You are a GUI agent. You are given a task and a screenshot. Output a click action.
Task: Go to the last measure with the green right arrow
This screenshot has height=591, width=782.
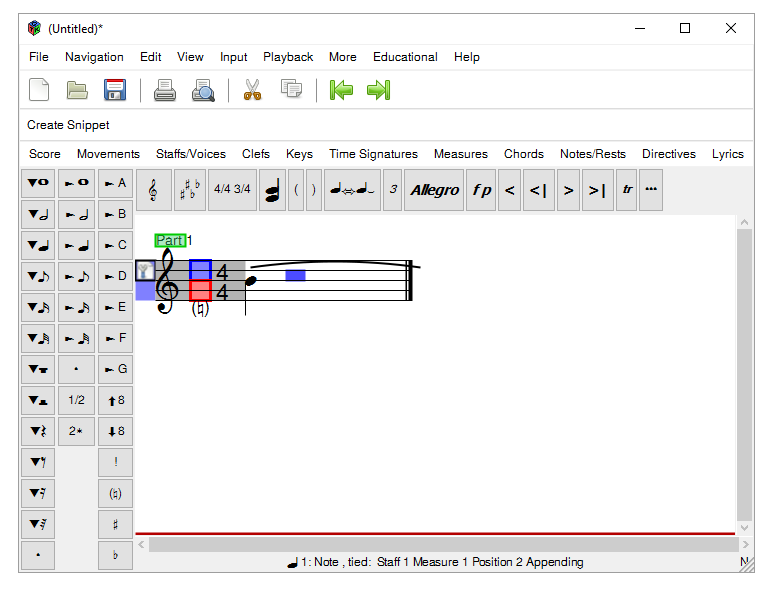pyautogui.click(x=379, y=90)
